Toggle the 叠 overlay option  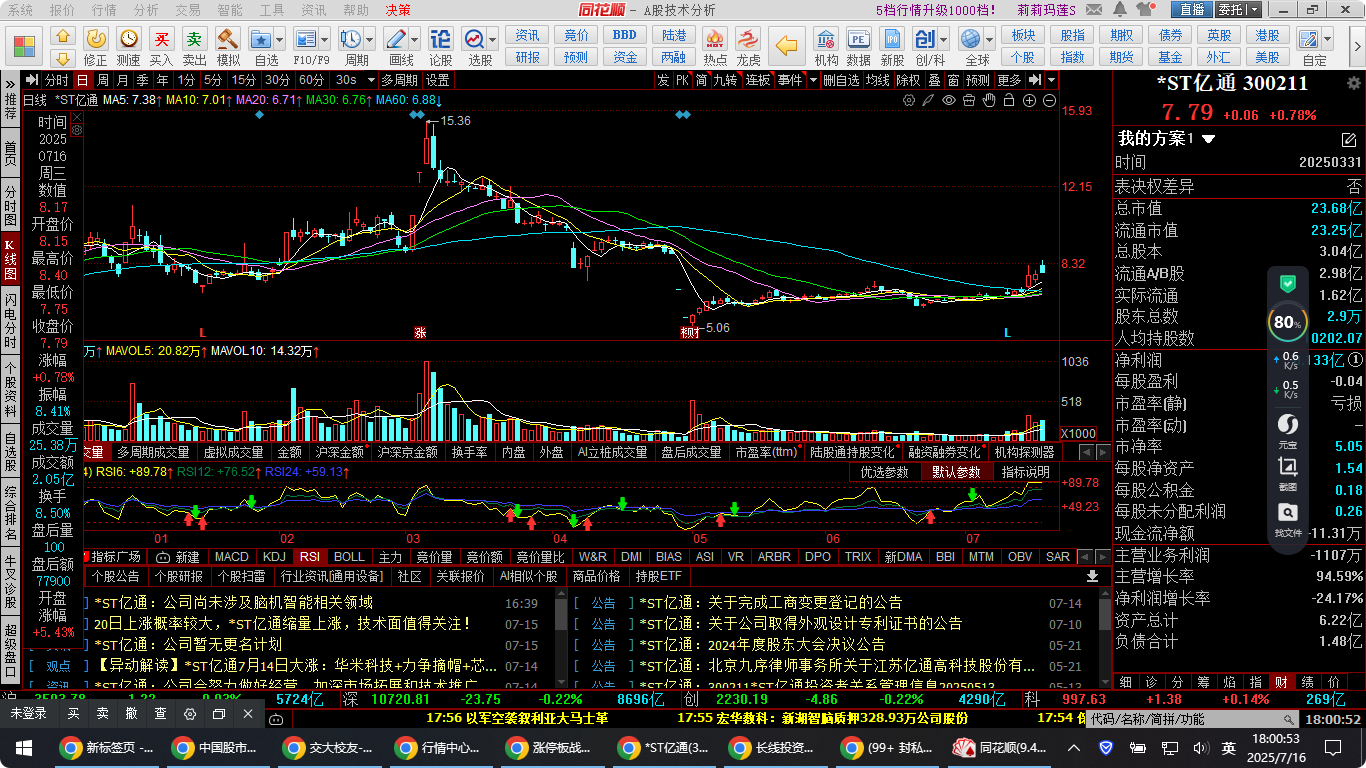click(x=934, y=80)
